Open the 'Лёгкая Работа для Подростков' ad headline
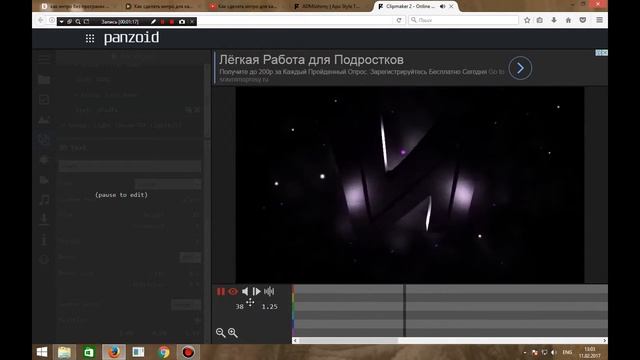This screenshot has width=640, height=360. click(x=311, y=60)
